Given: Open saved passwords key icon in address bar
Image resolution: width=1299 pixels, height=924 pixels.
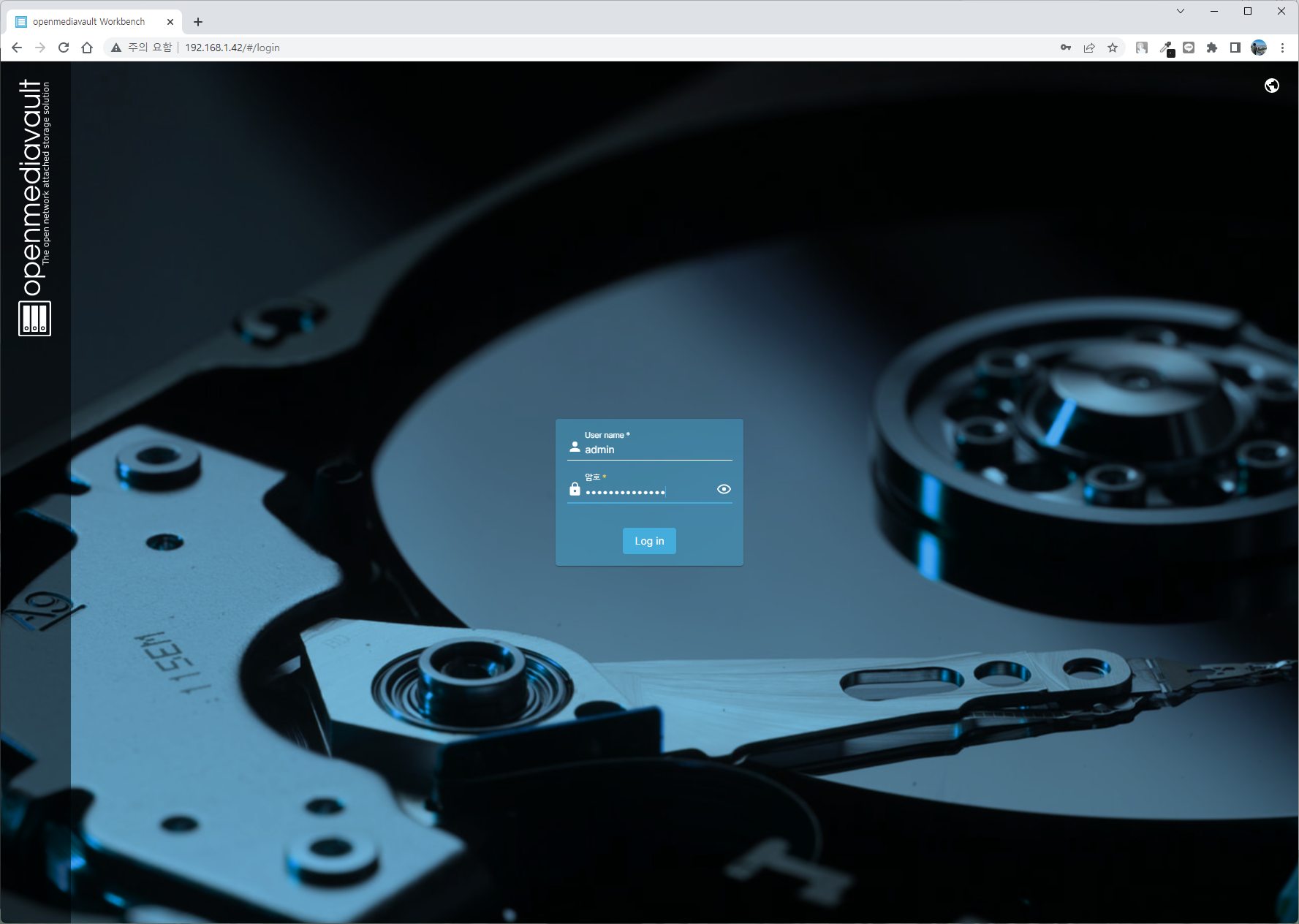Looking at the screenshot, I should click(1066, 48).
